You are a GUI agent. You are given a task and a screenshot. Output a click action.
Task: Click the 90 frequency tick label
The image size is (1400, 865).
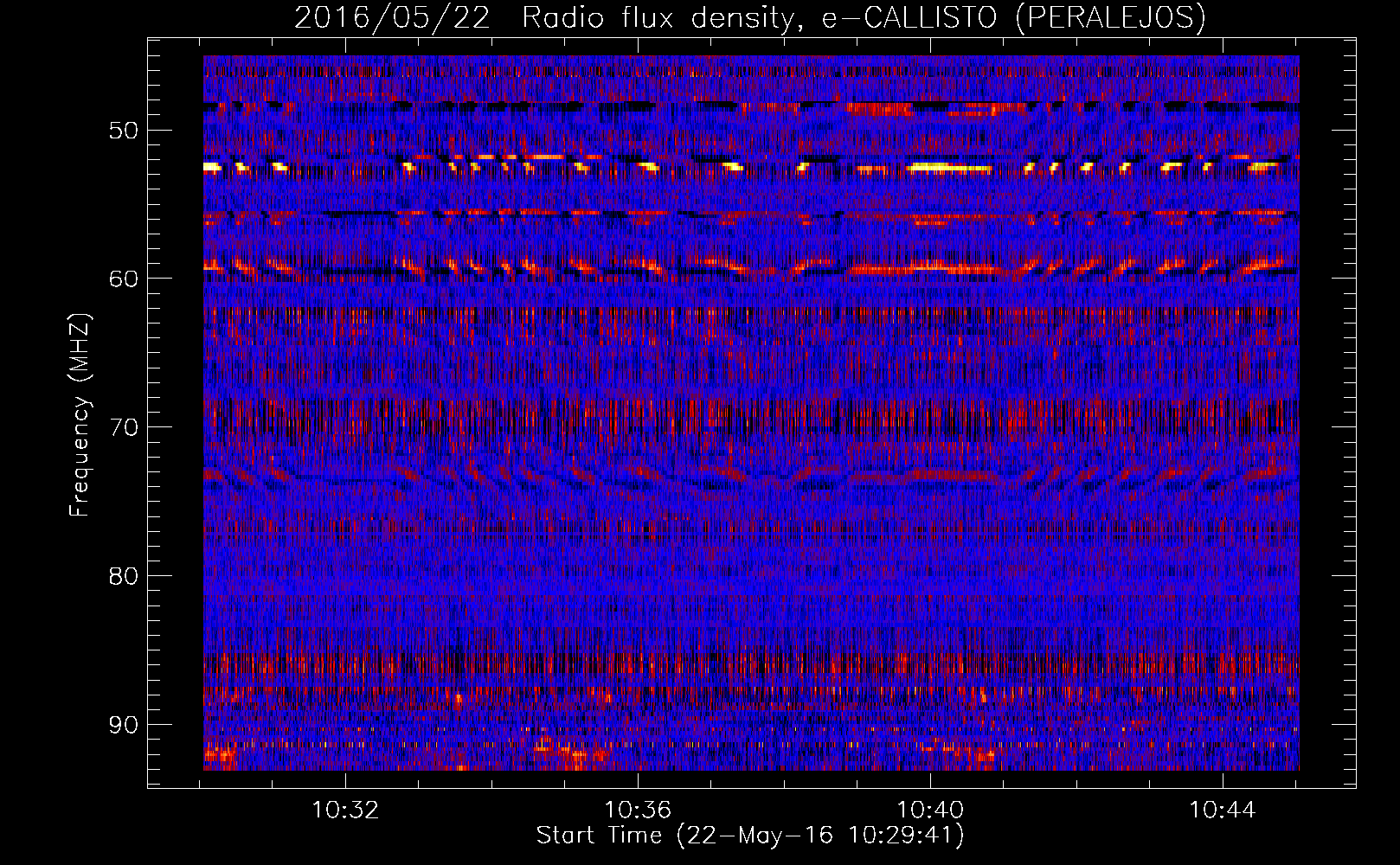(x=124, y=724)
